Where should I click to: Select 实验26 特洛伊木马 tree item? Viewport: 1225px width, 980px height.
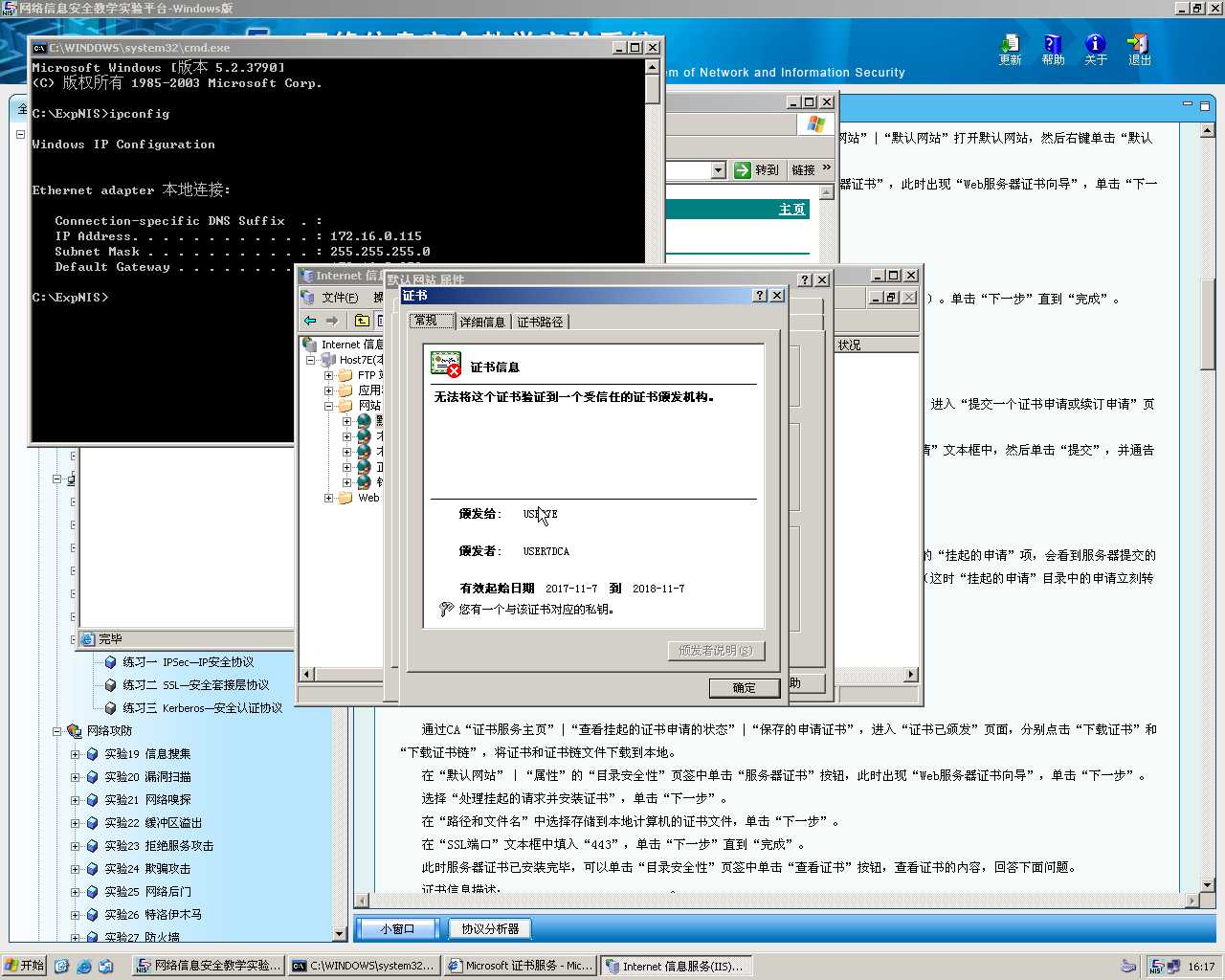(153, 915)
